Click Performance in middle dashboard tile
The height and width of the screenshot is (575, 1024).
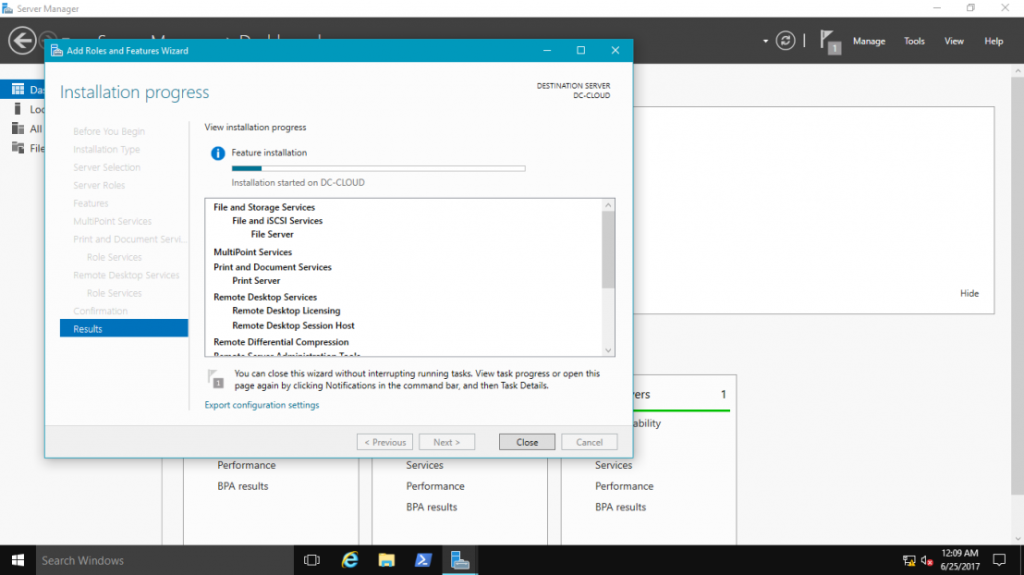point(435,486)
